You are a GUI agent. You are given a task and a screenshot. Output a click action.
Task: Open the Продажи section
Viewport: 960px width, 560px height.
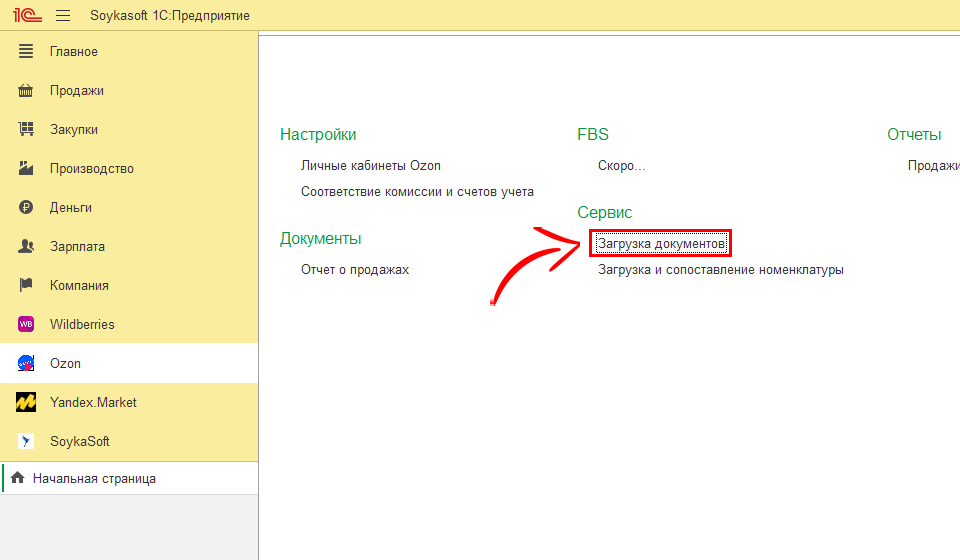point(129,91)
